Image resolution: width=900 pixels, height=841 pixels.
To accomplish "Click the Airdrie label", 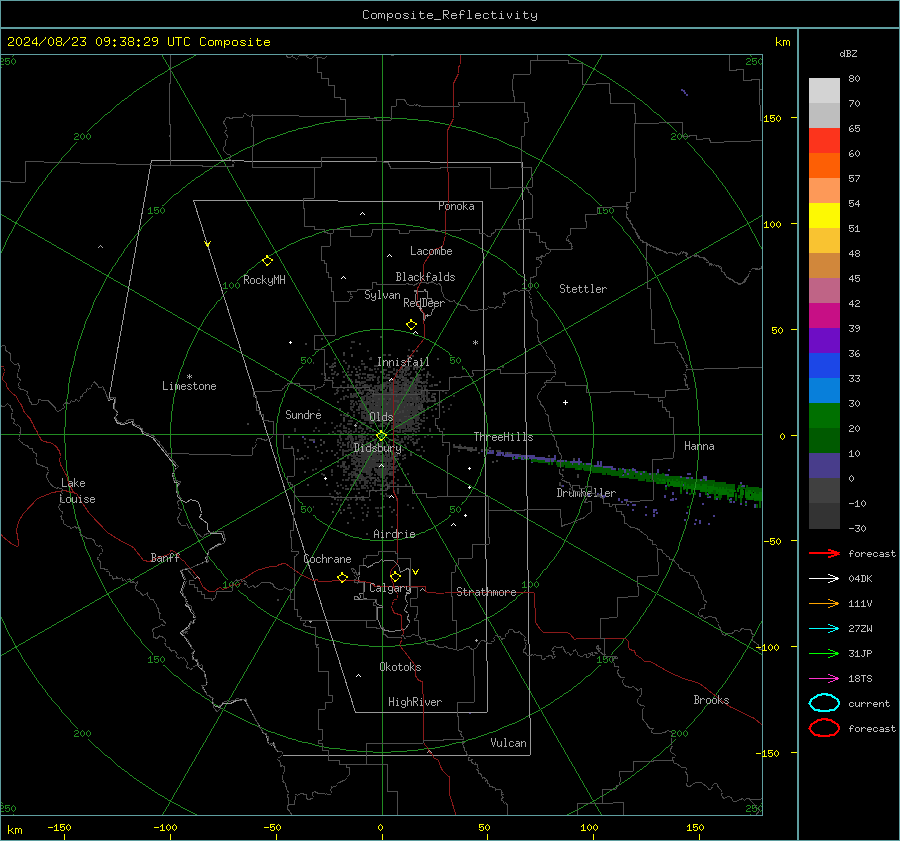I will click(x=394, y=534).
